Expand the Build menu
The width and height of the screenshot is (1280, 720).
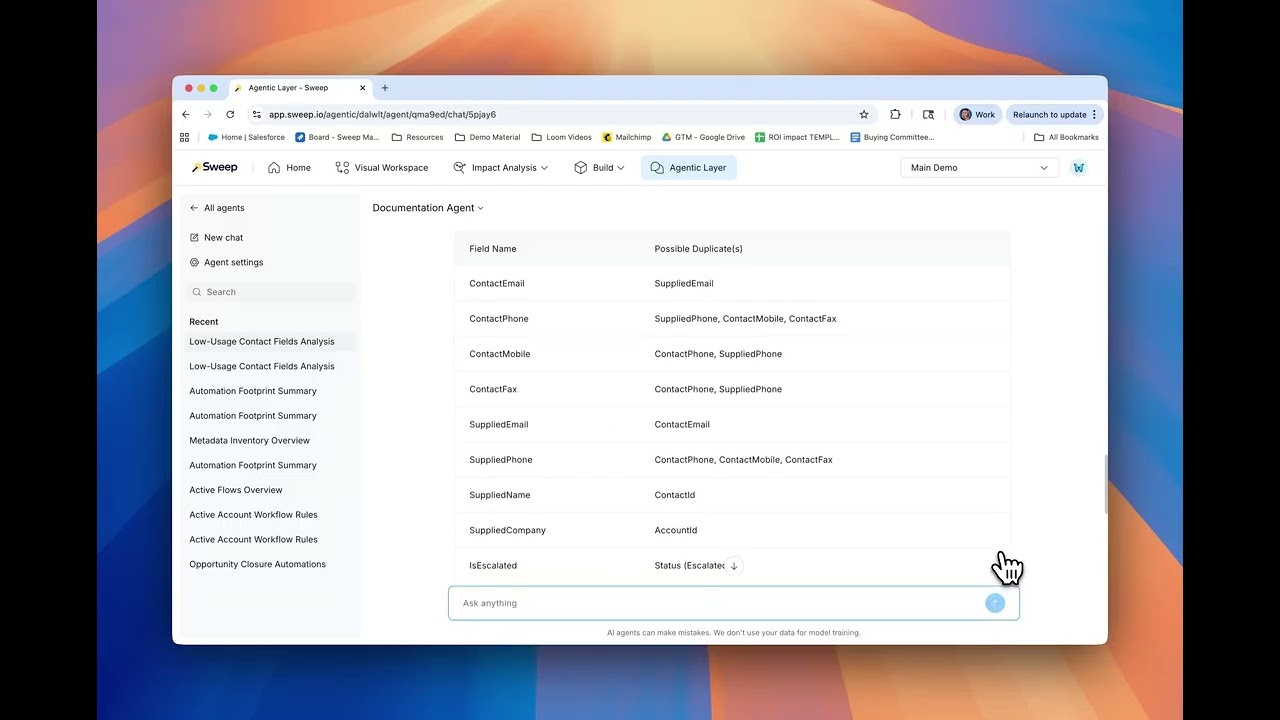(599, 167)
